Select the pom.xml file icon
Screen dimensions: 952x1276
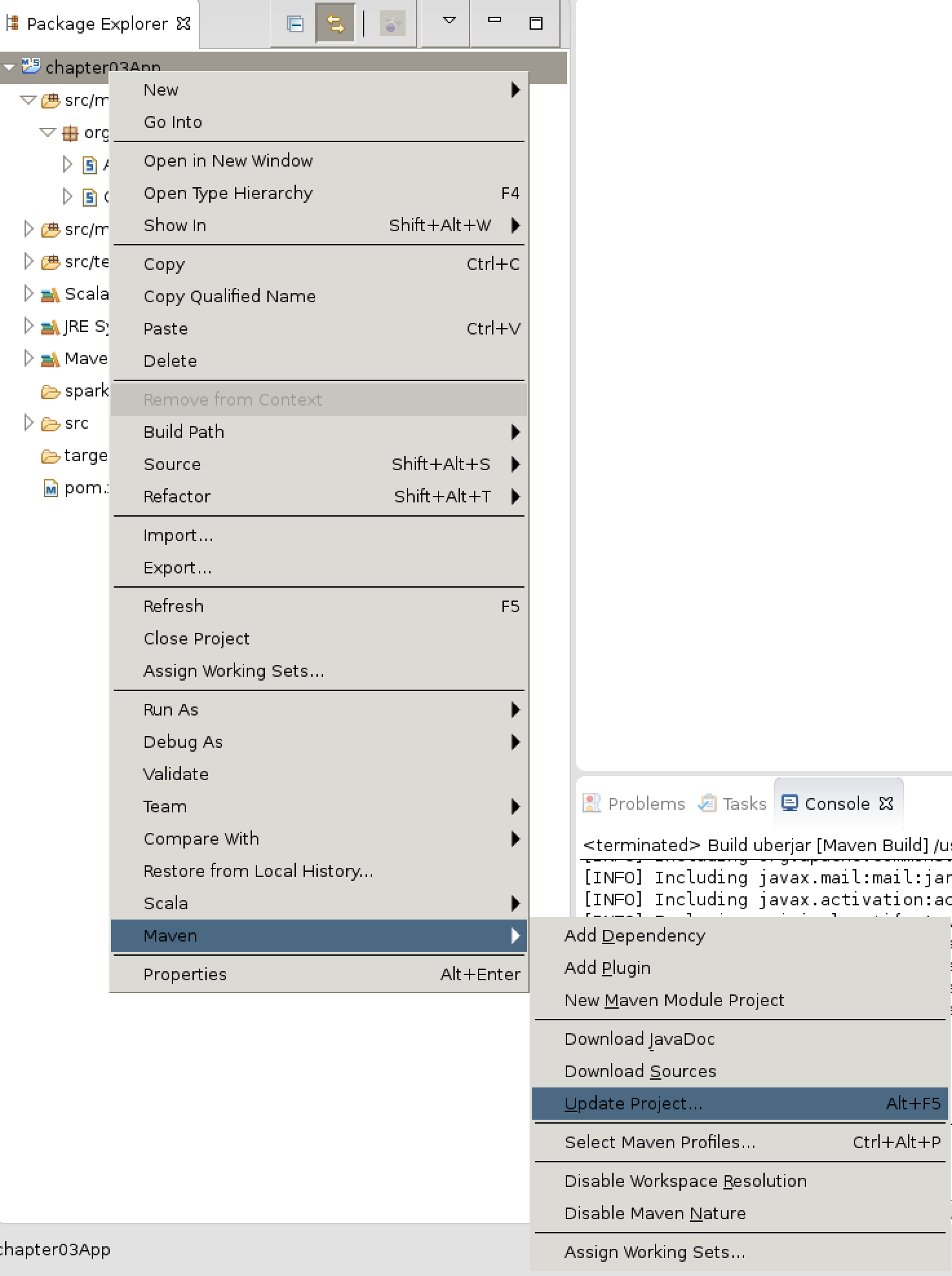click(x=50, y=488)
